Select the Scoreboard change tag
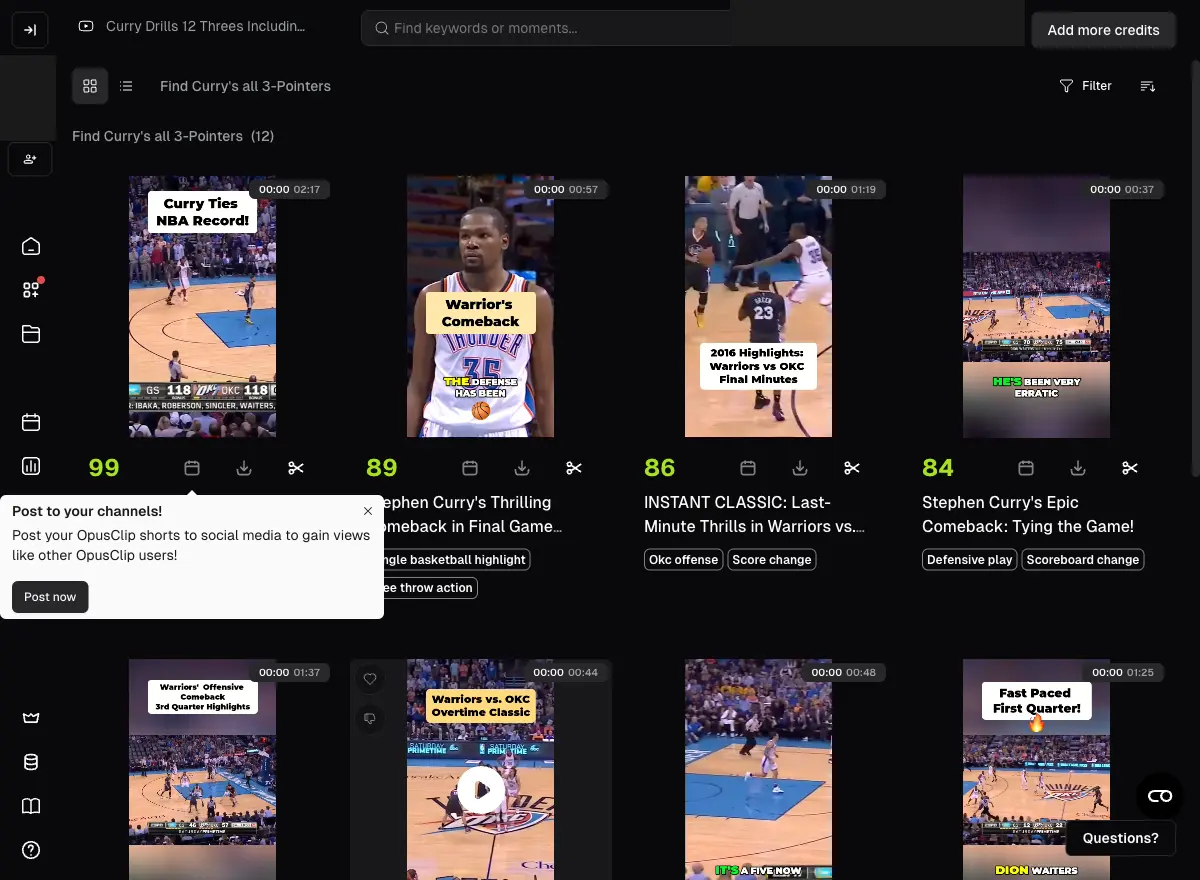This screenshot has height=880, width=1200. click(1082, 560)
